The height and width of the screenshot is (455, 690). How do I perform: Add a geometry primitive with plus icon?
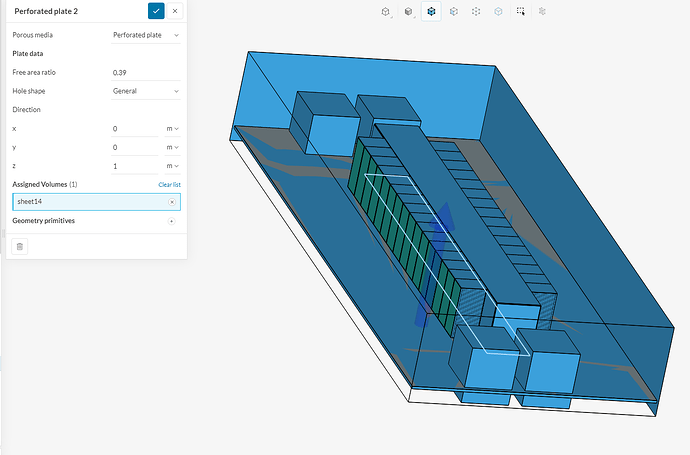pos(171,221)
